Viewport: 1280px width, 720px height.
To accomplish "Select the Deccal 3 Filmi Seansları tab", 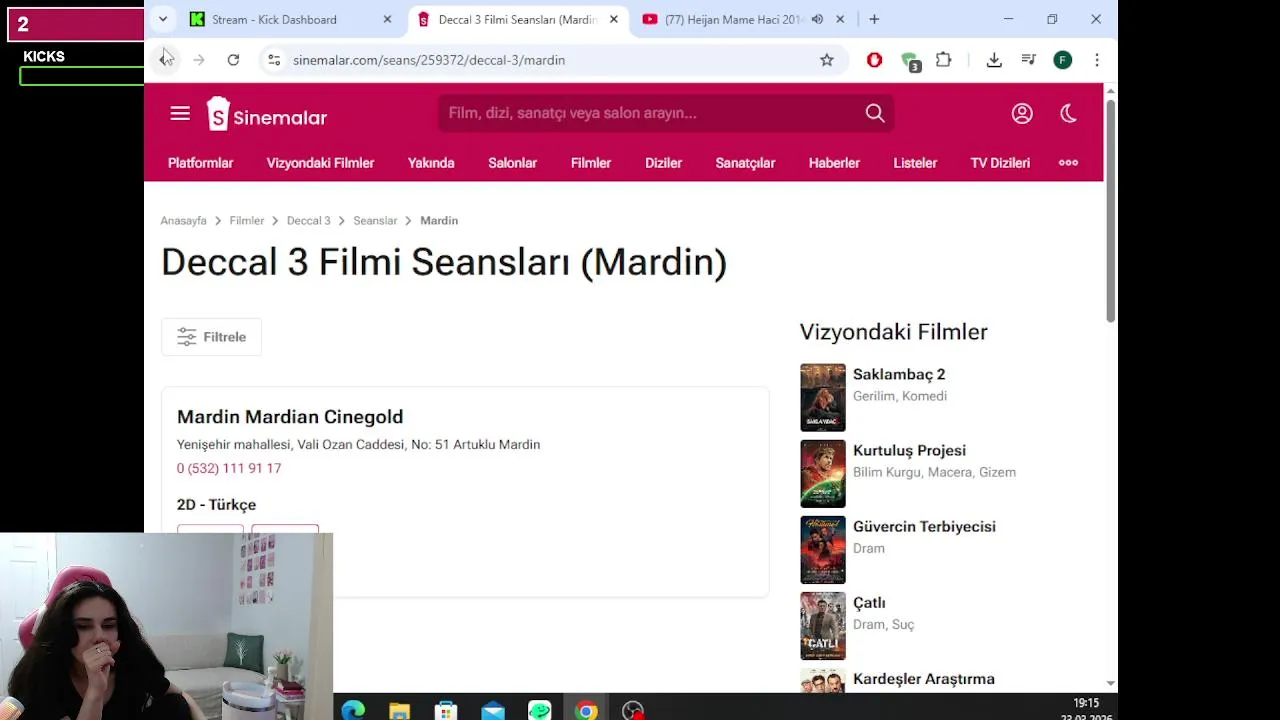I will click(x=519, y=19).
